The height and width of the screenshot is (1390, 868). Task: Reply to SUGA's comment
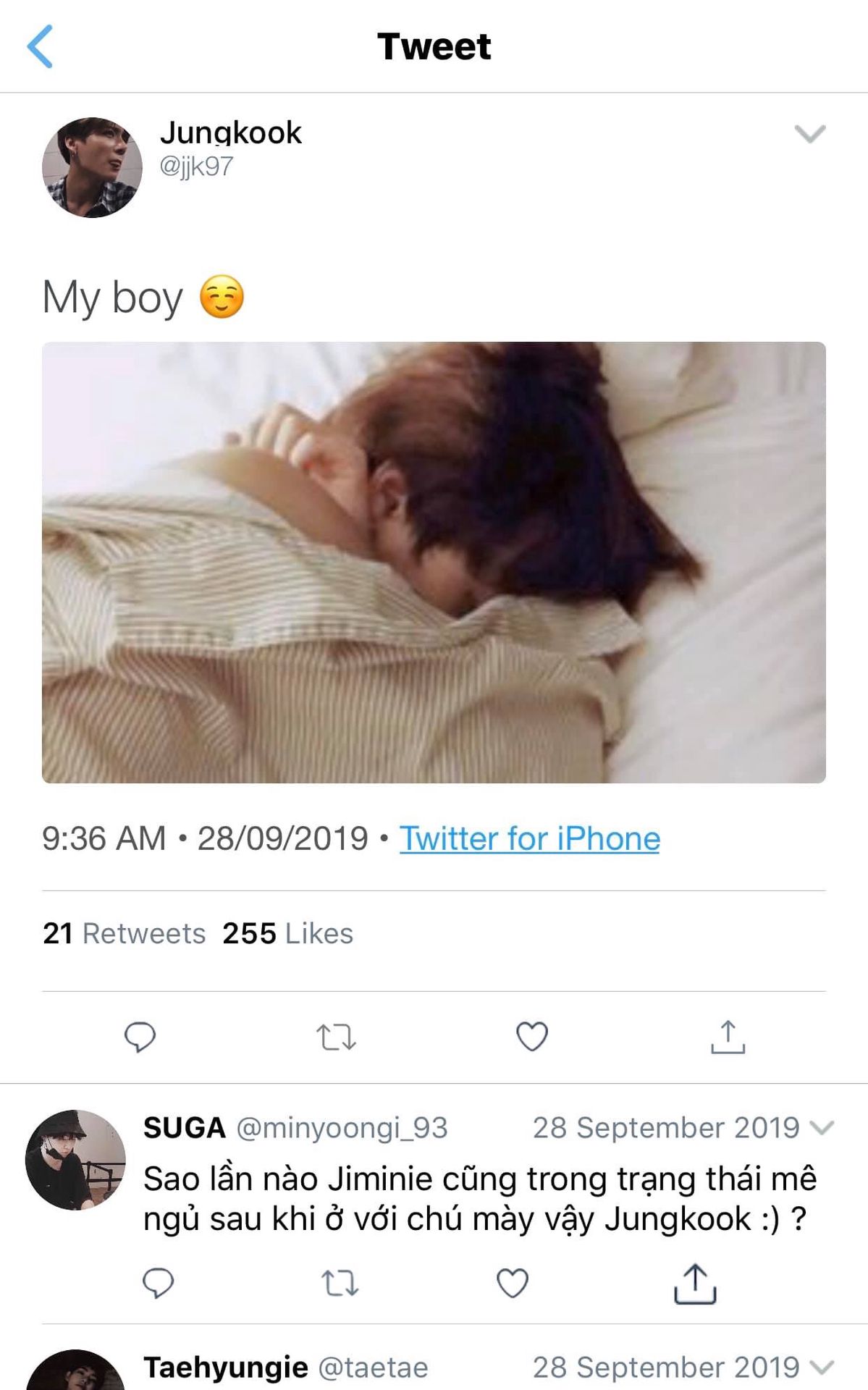158,1284
